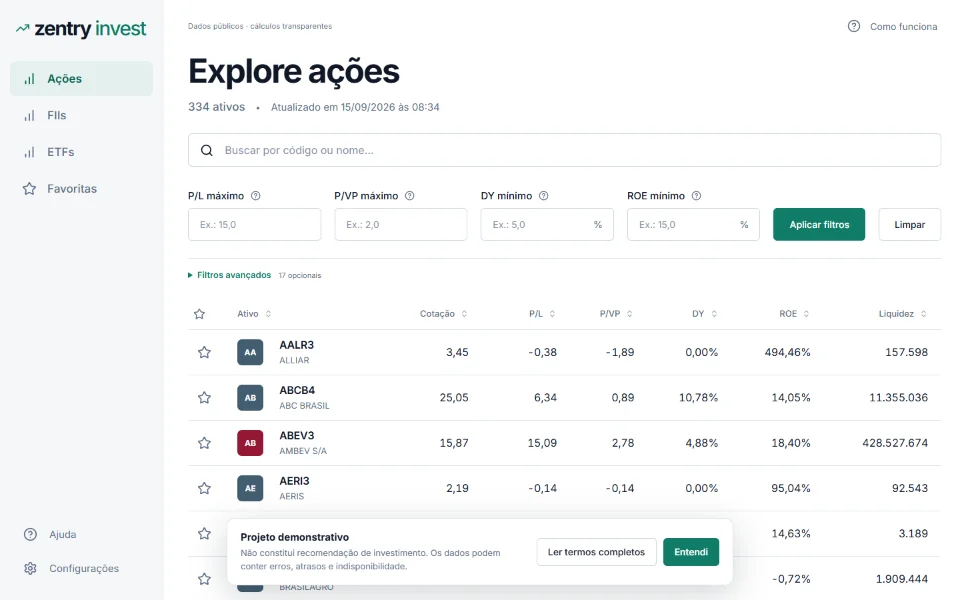Click the search magnifier icon

click(x=207, y=150)
